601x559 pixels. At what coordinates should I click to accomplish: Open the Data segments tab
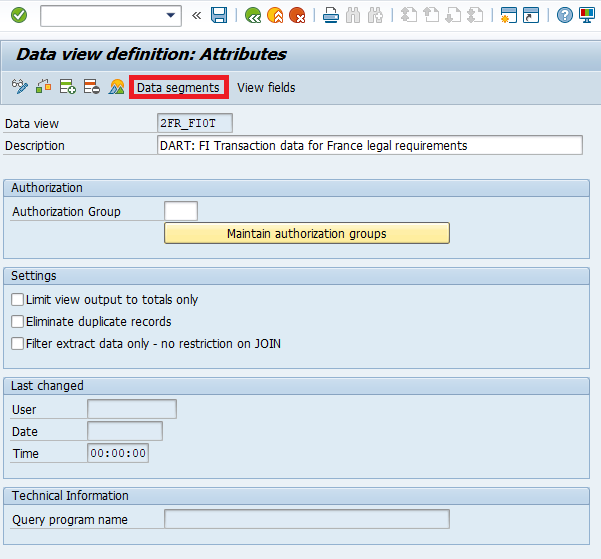[x=178, y=88]
